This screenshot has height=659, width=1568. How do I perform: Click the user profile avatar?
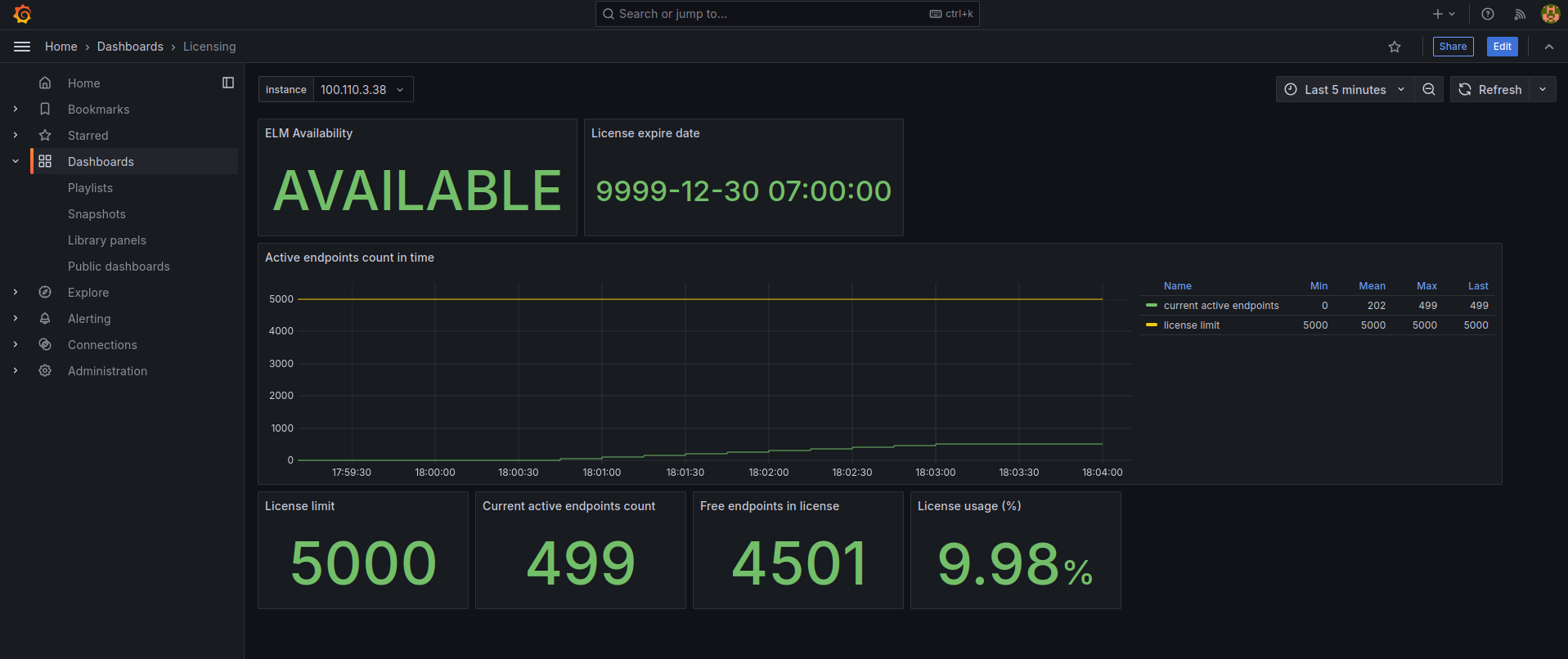tap(1550, 14)
